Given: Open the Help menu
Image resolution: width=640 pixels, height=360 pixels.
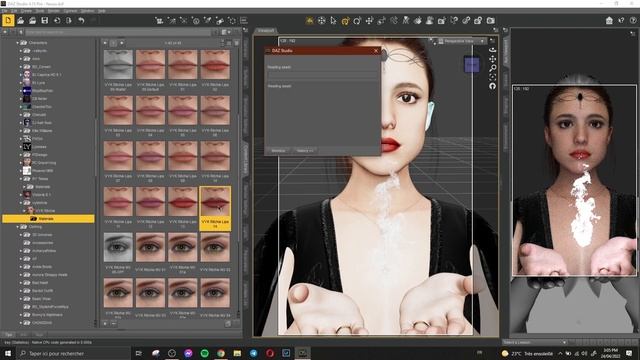Looking at the screenshot, I should pos(102,11).
